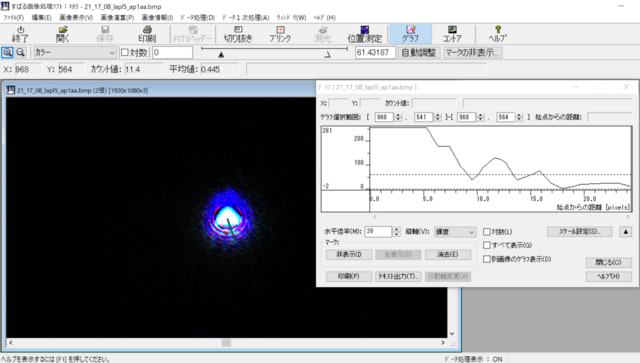Click the 終了 (exit) toolbar icon

[20, 34]
